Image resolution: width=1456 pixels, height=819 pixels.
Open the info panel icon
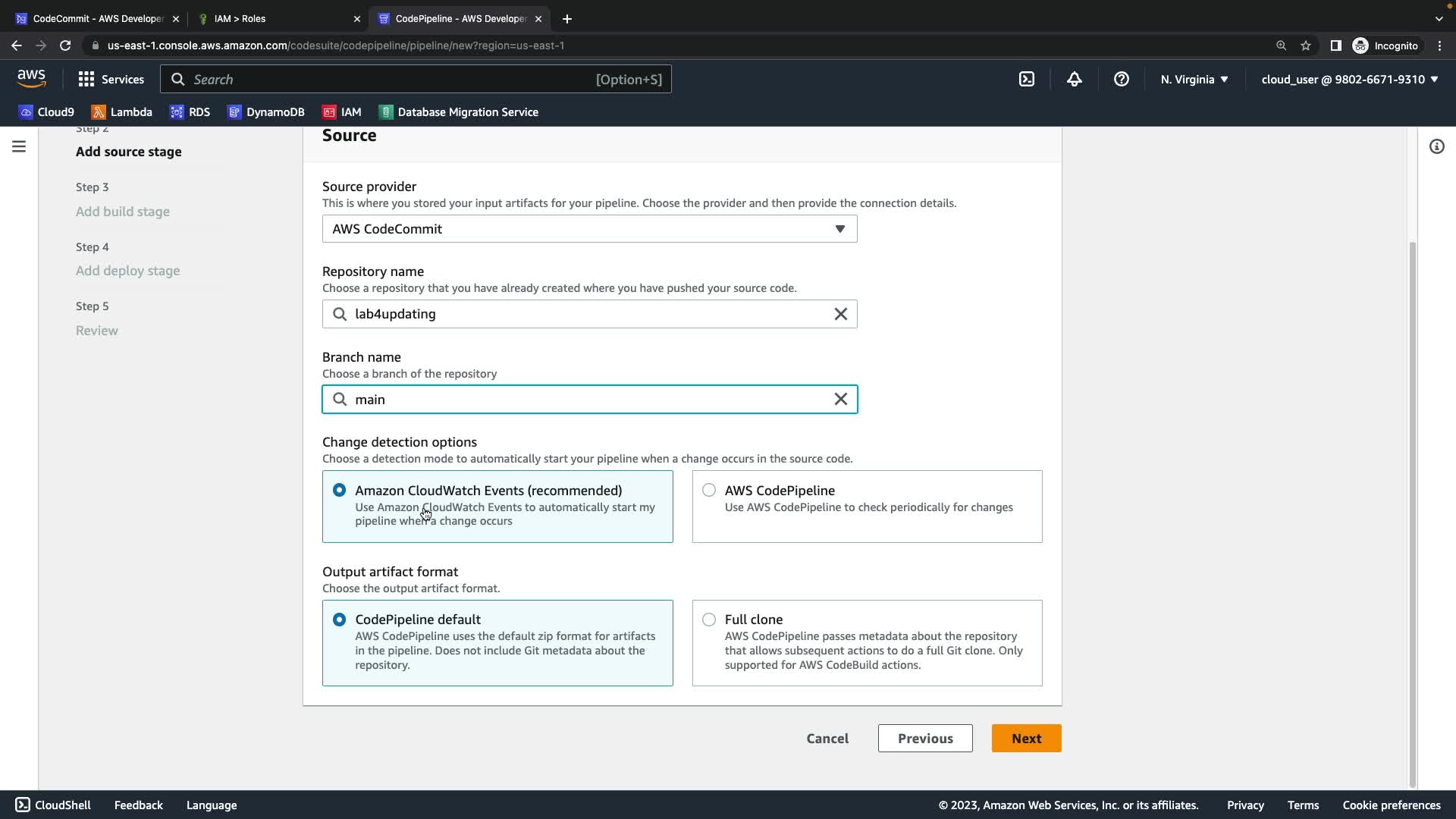[1436, 146]
